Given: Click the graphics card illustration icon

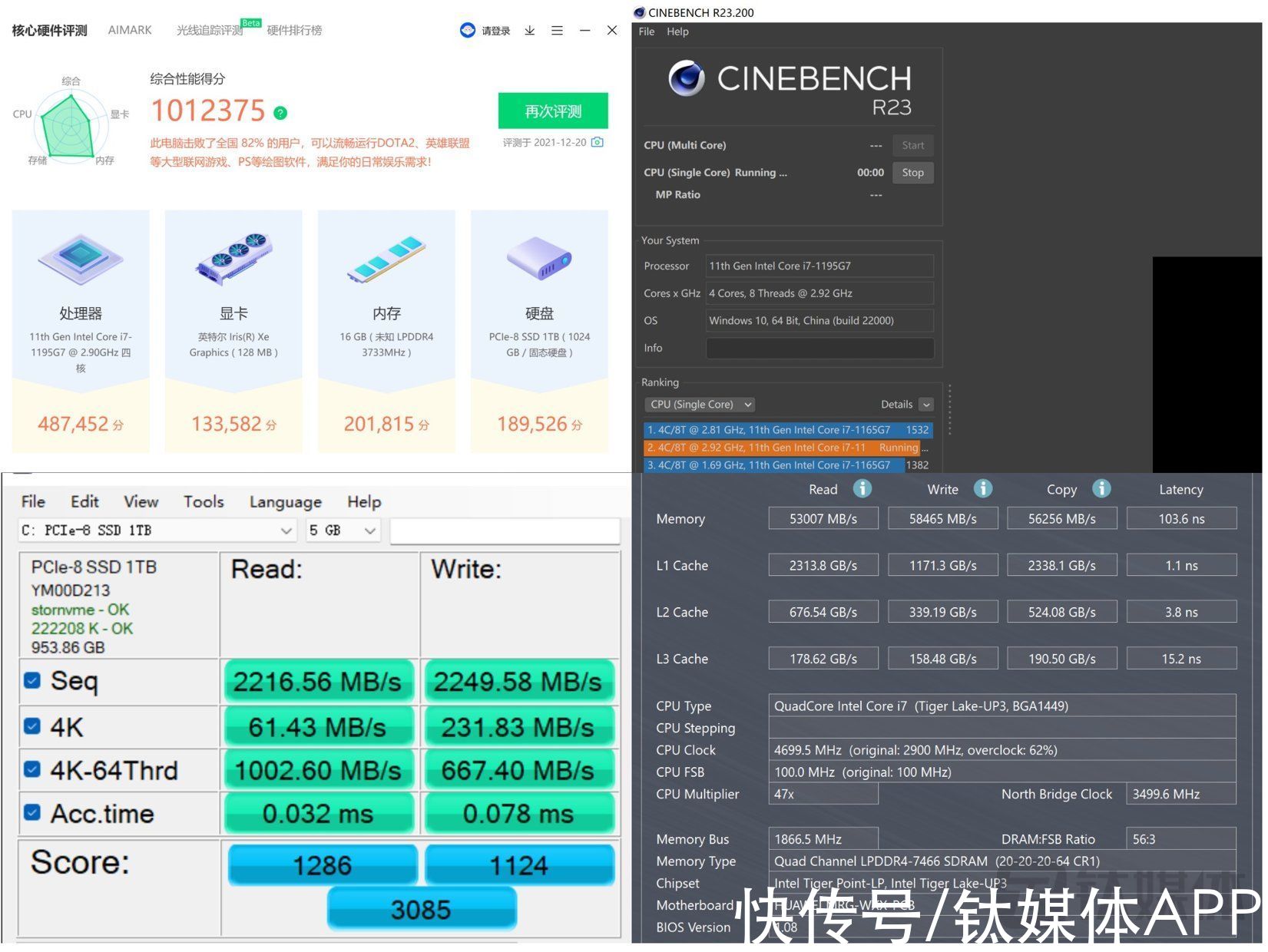Looking at the screenshot, I should pos(233,259).
